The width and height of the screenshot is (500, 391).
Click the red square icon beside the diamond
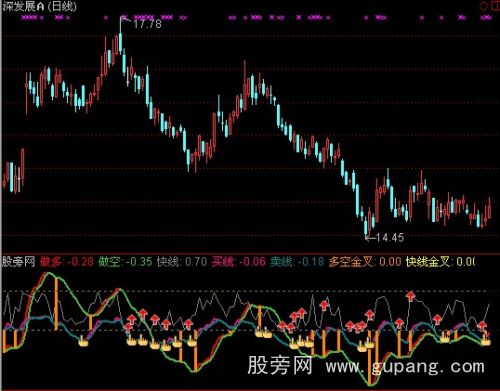[495, 6]
